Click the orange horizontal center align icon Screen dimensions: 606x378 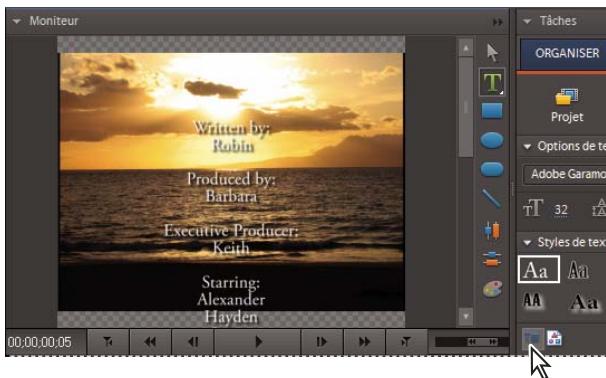(492, 259)
